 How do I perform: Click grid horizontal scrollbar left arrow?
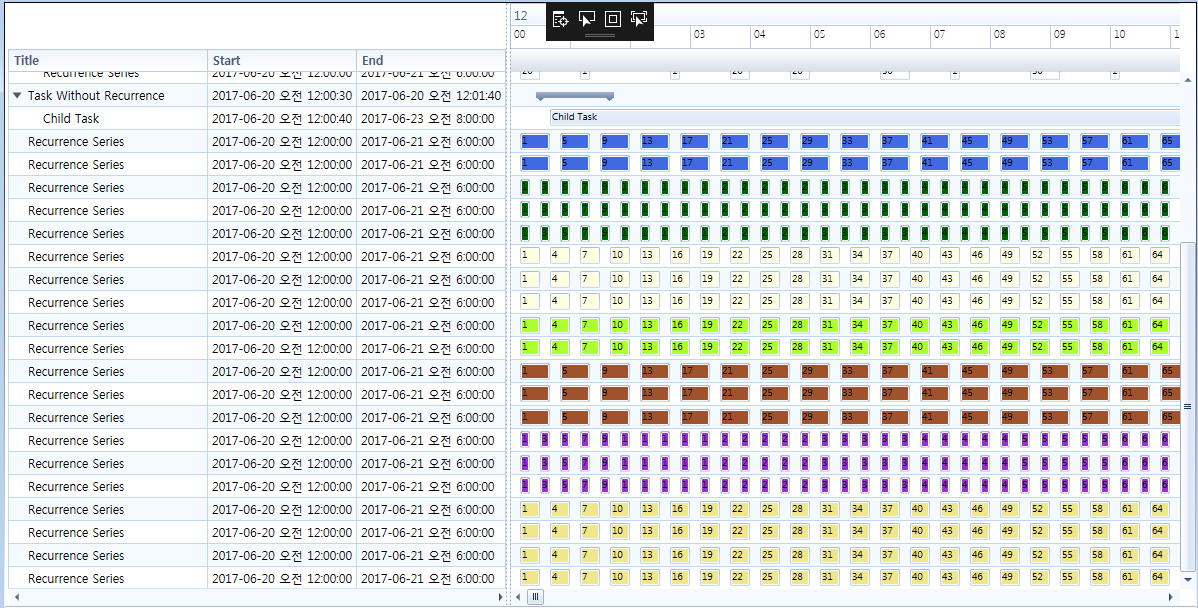point(15,597)
